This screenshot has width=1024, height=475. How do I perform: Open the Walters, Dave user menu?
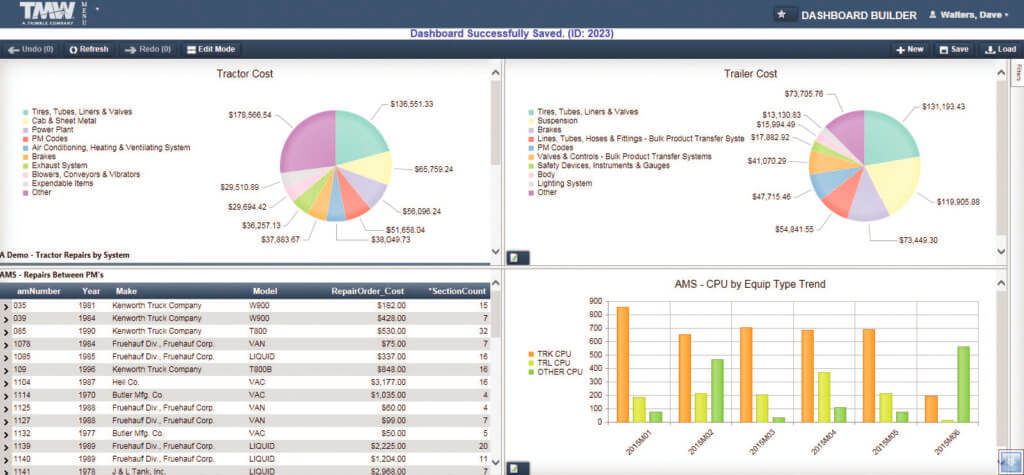(x=968, y=14)
